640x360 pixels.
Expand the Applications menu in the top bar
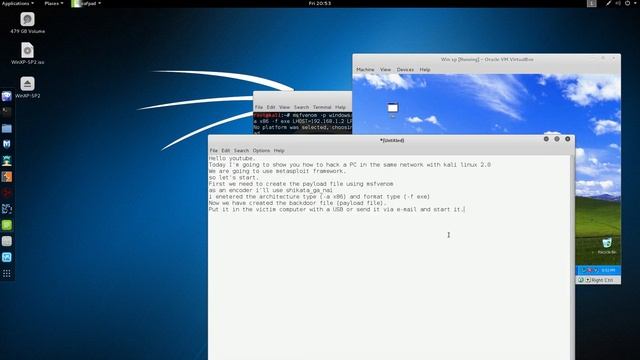point(18,3)
